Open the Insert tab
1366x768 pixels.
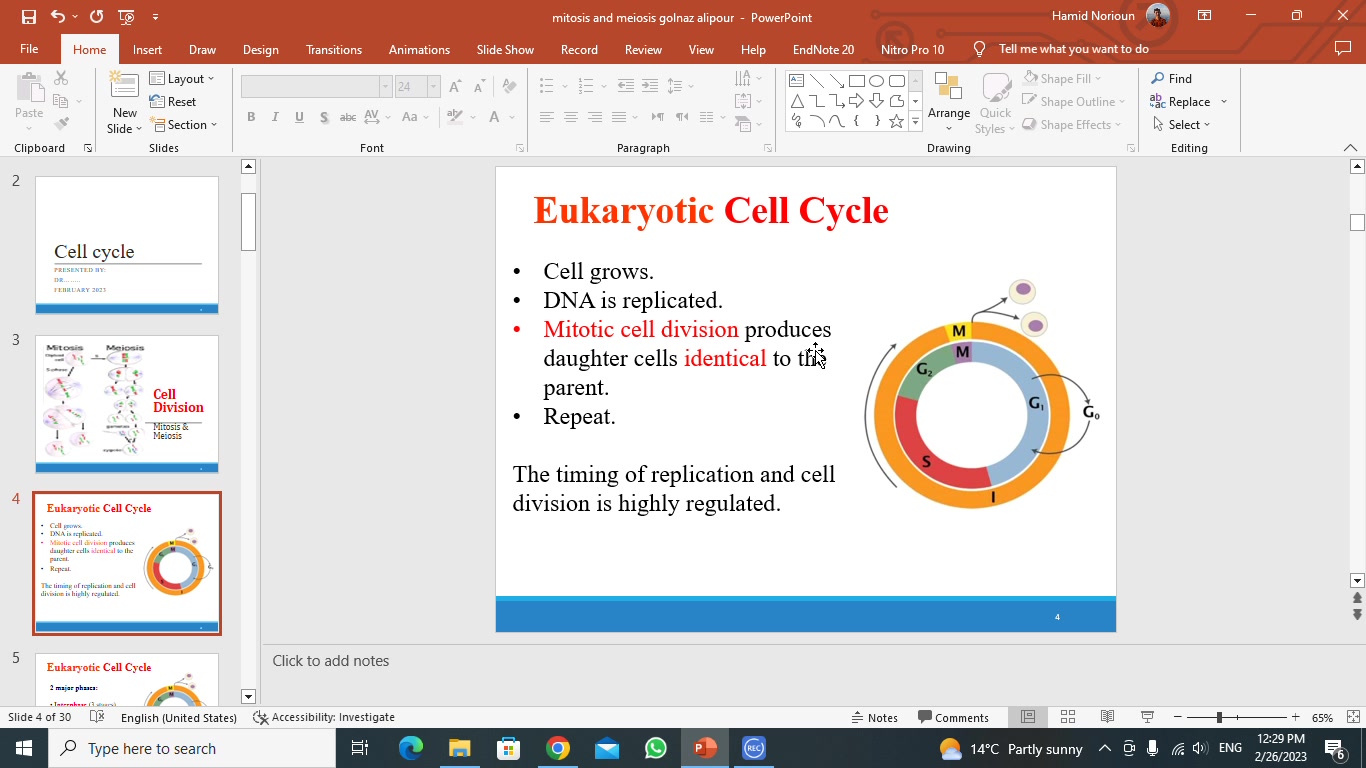click(x=147, y=49)
